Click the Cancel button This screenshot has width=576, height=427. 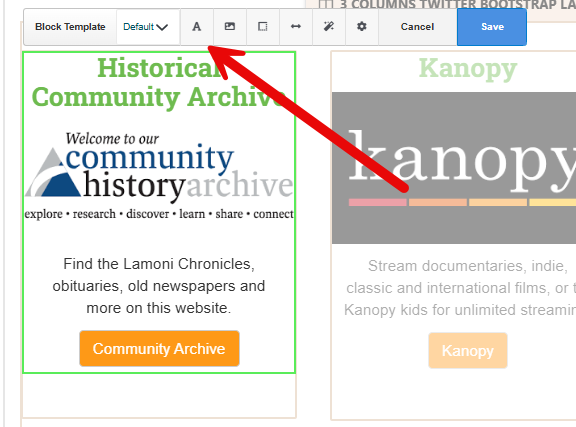point(418,27)
